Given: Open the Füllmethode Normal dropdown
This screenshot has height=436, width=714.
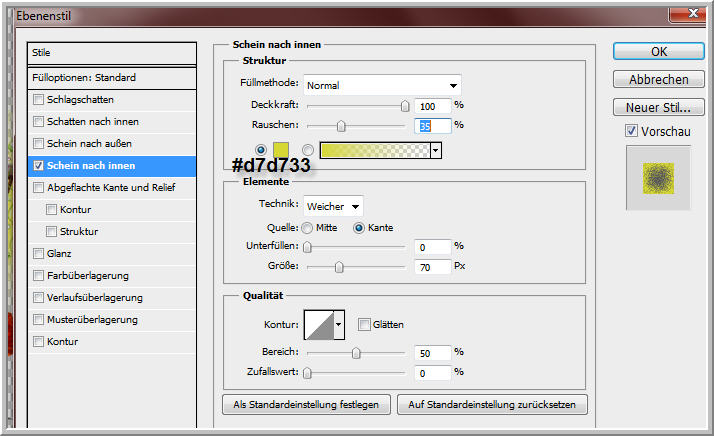Looking at the screenshot, I should 382,85.
